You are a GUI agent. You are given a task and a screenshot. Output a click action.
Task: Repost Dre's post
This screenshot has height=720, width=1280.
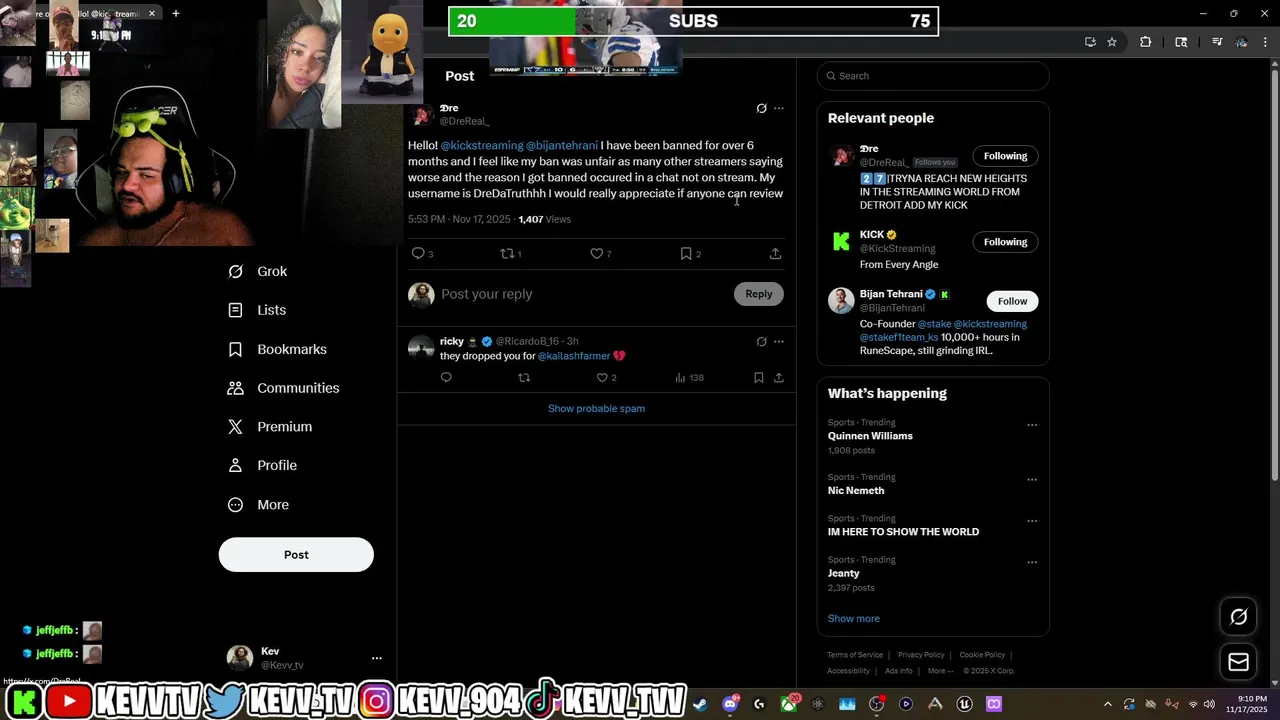[x=507, y=254]
